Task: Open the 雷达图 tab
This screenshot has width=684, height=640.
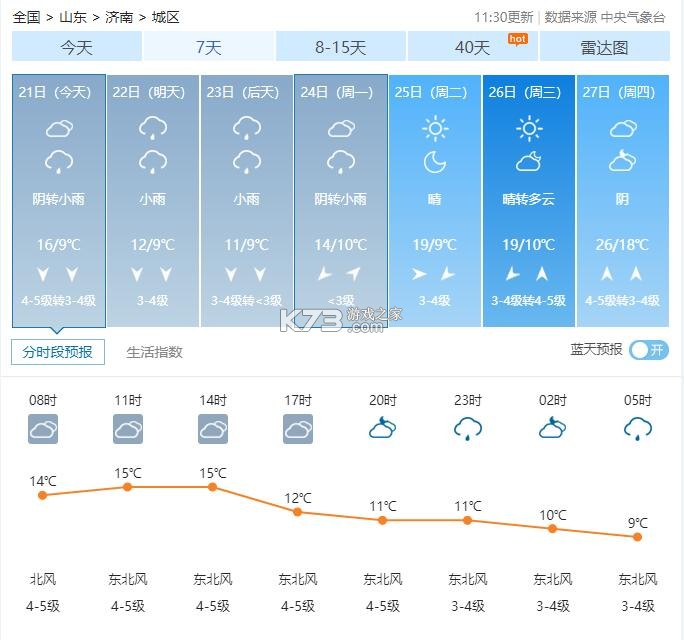Action: click(605, 46)
